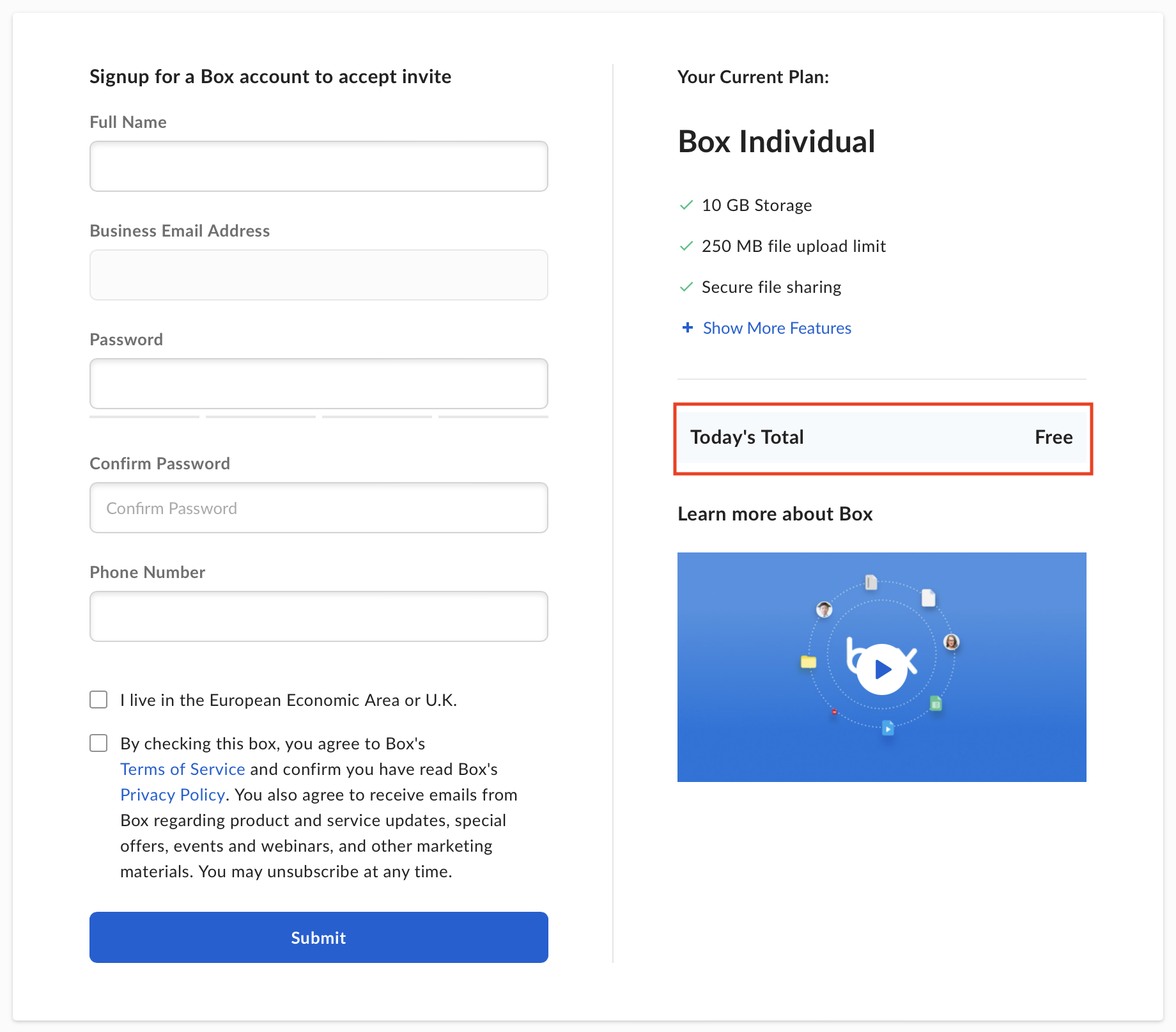Click the Confirm Password field
This screenshot has width=1176, height=1032.
point(319,508)
